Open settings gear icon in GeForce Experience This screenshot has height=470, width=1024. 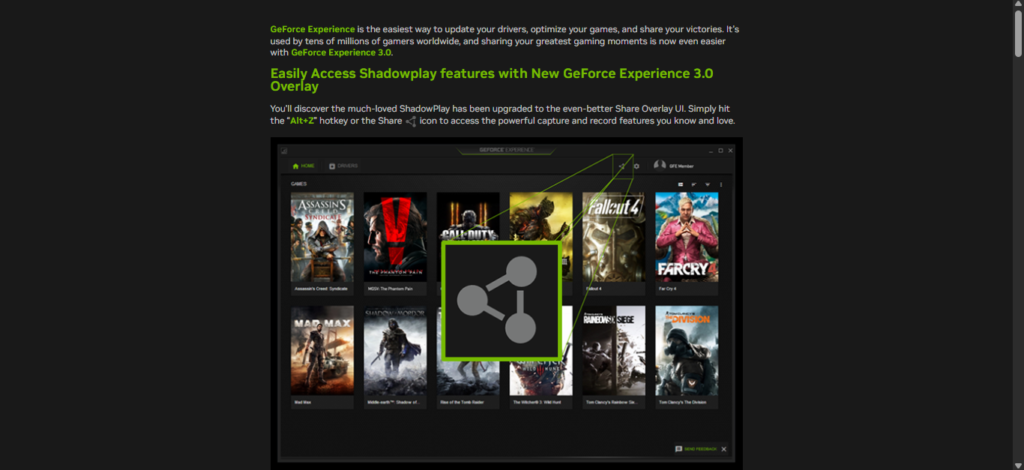(636, 165)
